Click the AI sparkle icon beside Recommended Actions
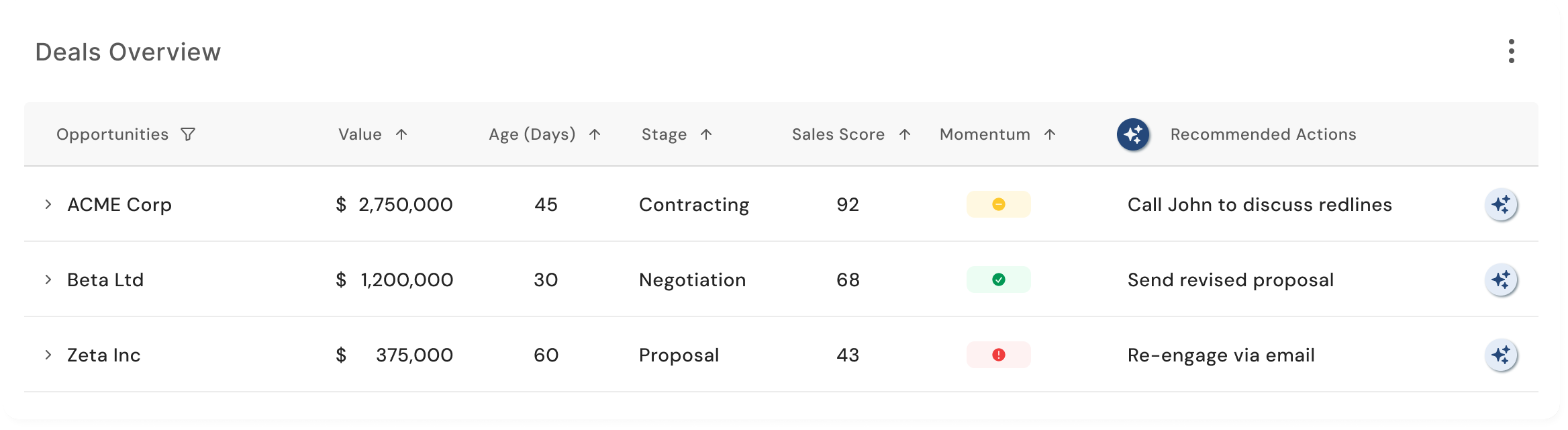1568x430 pixels. [x=1133, y=134]
